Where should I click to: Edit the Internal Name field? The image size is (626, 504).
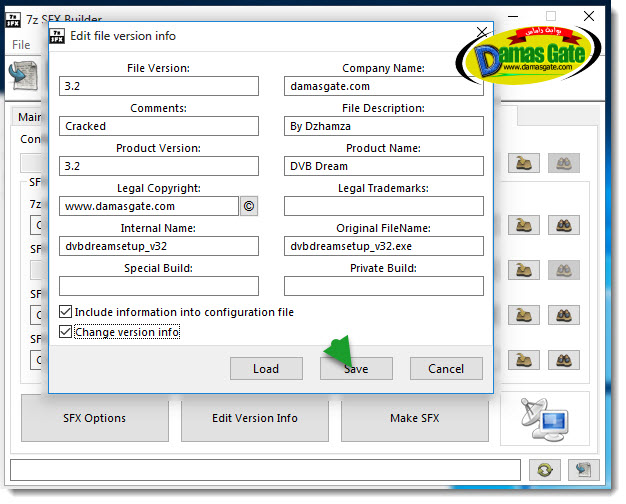tap(159, 246)
